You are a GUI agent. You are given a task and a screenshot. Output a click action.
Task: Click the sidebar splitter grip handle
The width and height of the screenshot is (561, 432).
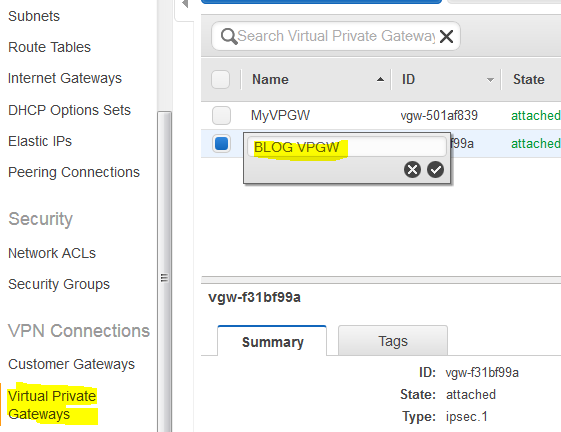pyautogui.click(x=164, y=278)
